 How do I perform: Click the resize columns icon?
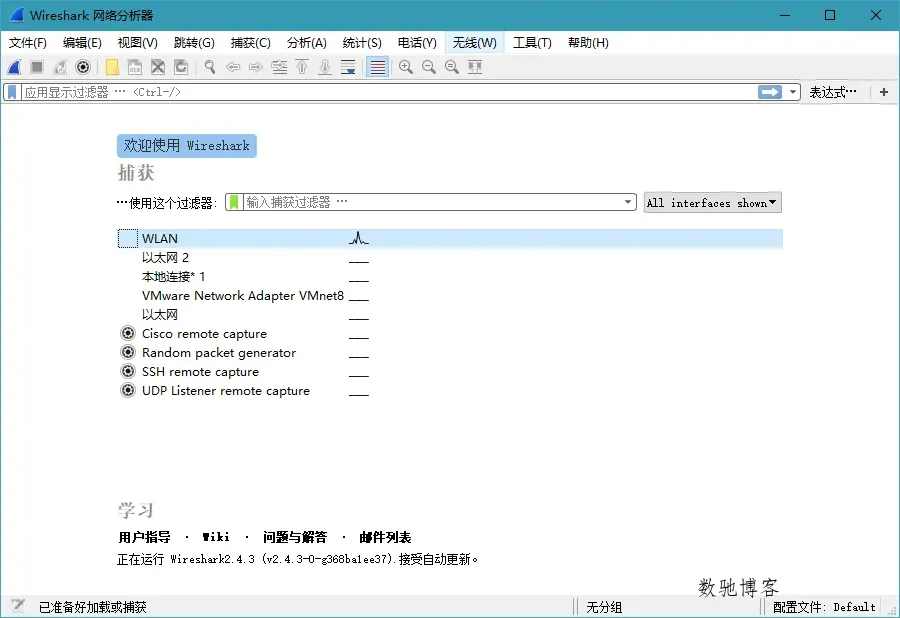pyautogui.click(x=475, y=67)
